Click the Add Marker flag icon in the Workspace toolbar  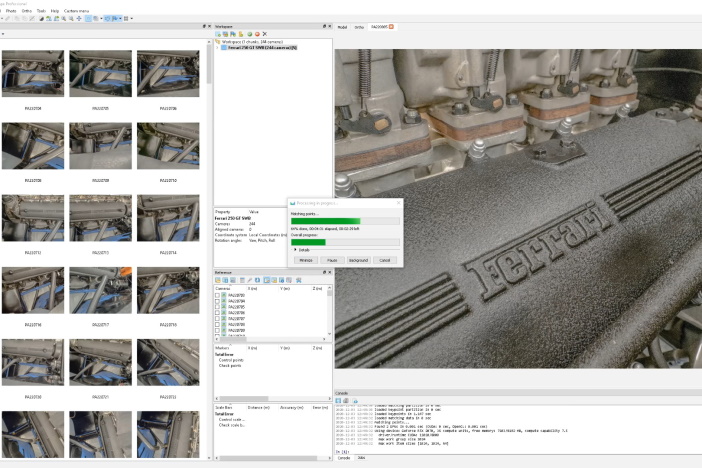(x=233, y=34)
